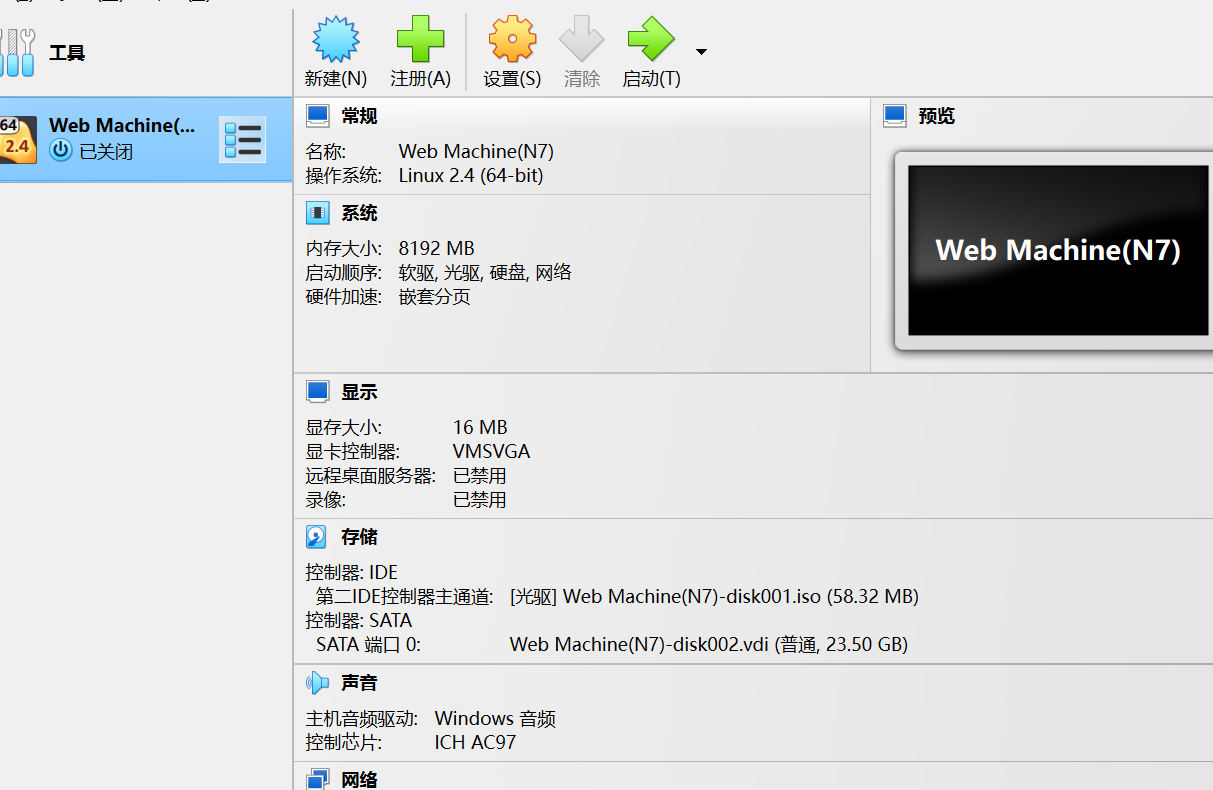Screen dimensions: 1213x790
Task: Click the remote desktop server 已禁用 value
Action: 480,476
